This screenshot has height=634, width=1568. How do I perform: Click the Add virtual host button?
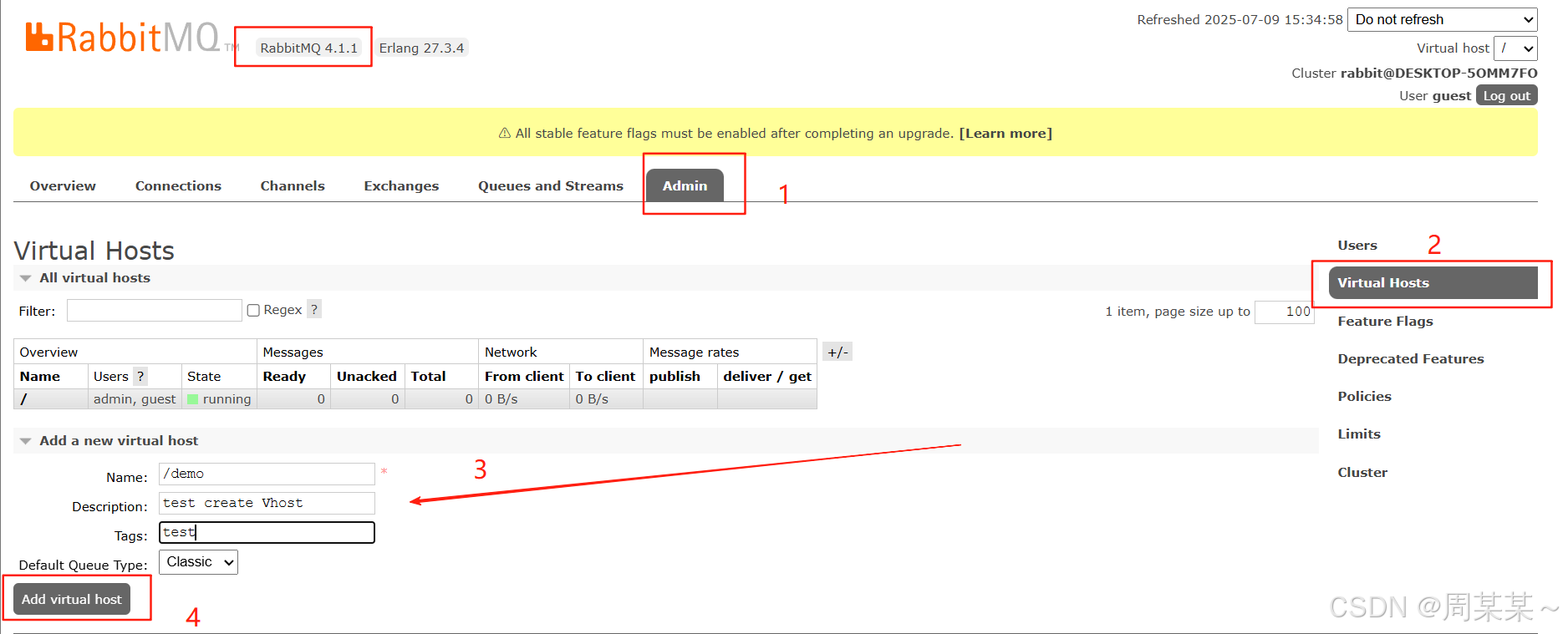coord(72,599)
